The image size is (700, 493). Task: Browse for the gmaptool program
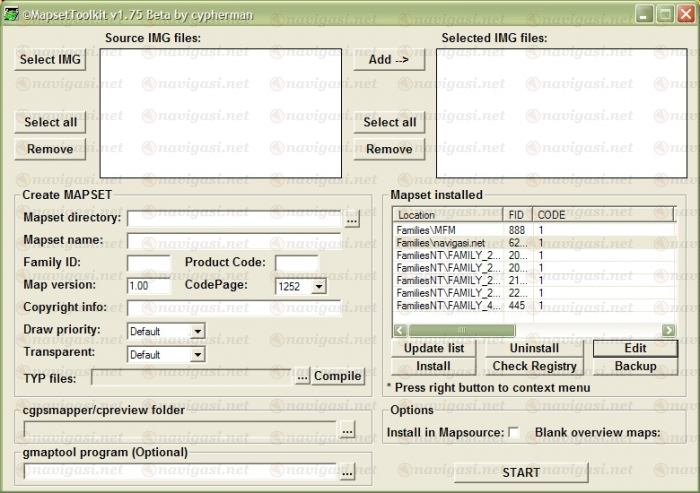pyautogui.click(x=347, y=471)
